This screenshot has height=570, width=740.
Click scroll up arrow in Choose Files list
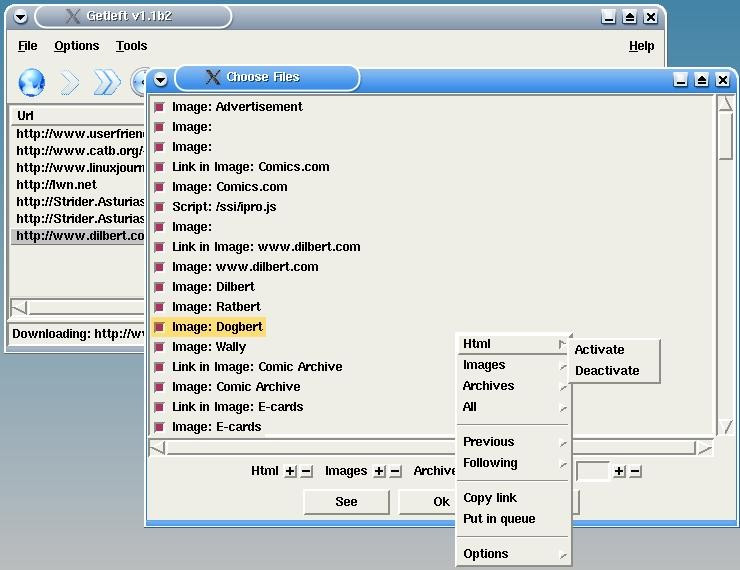coord(725,103)
